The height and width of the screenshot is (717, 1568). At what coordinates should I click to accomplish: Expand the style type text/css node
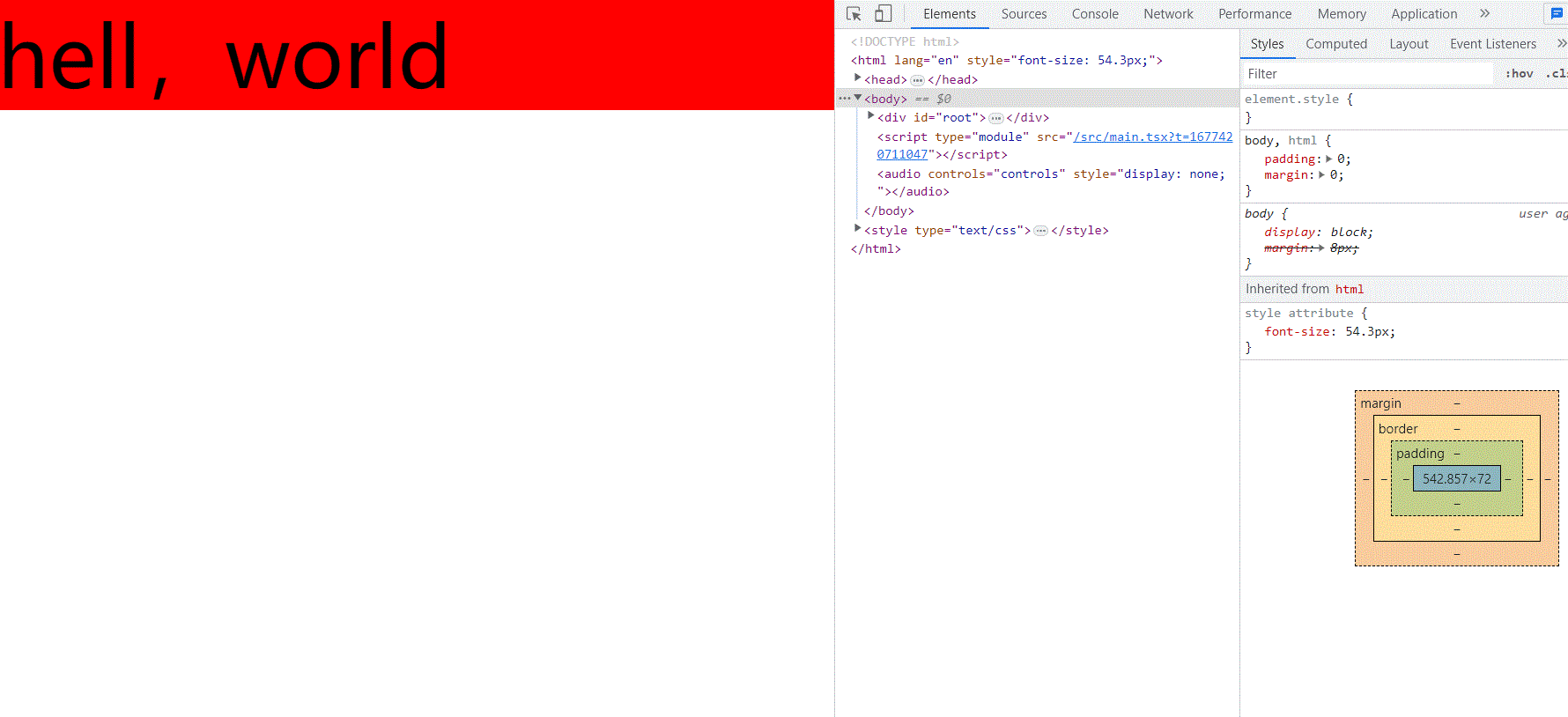[857, 229]
